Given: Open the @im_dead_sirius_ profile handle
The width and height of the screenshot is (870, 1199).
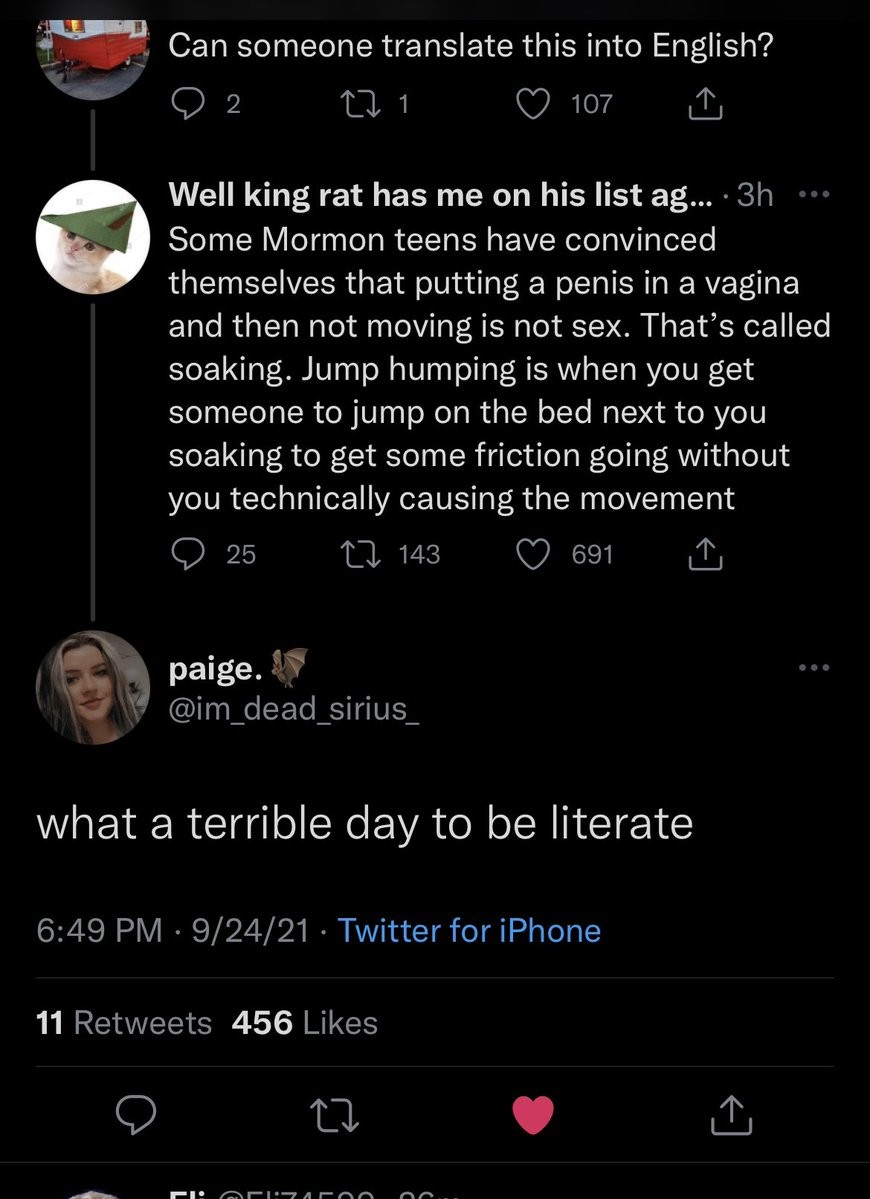Looking at the screenshot, I should click(x=289, y=710).
